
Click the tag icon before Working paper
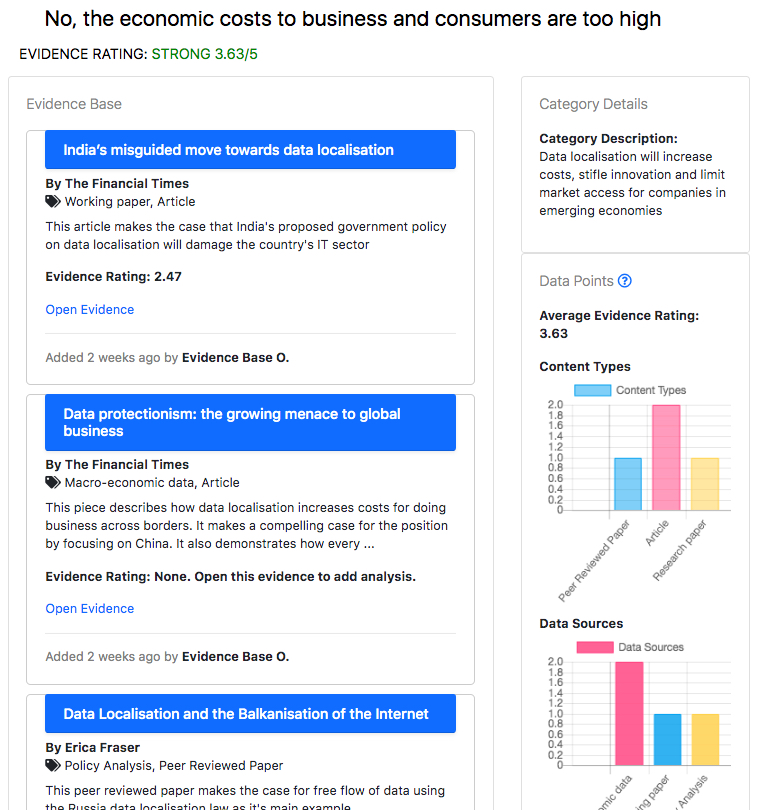[53, 201]
